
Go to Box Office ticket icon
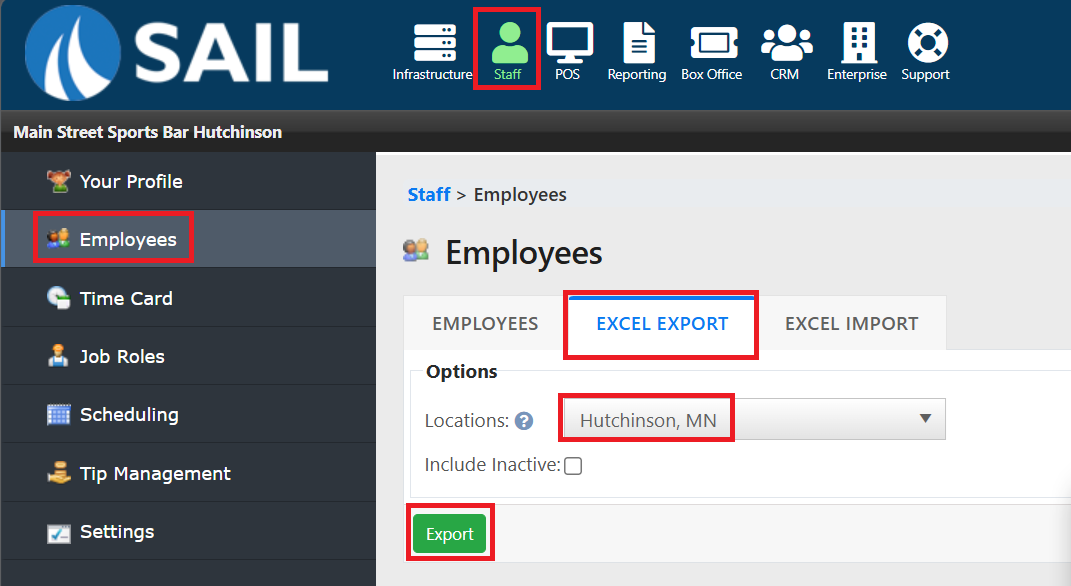tap(712, 43)
